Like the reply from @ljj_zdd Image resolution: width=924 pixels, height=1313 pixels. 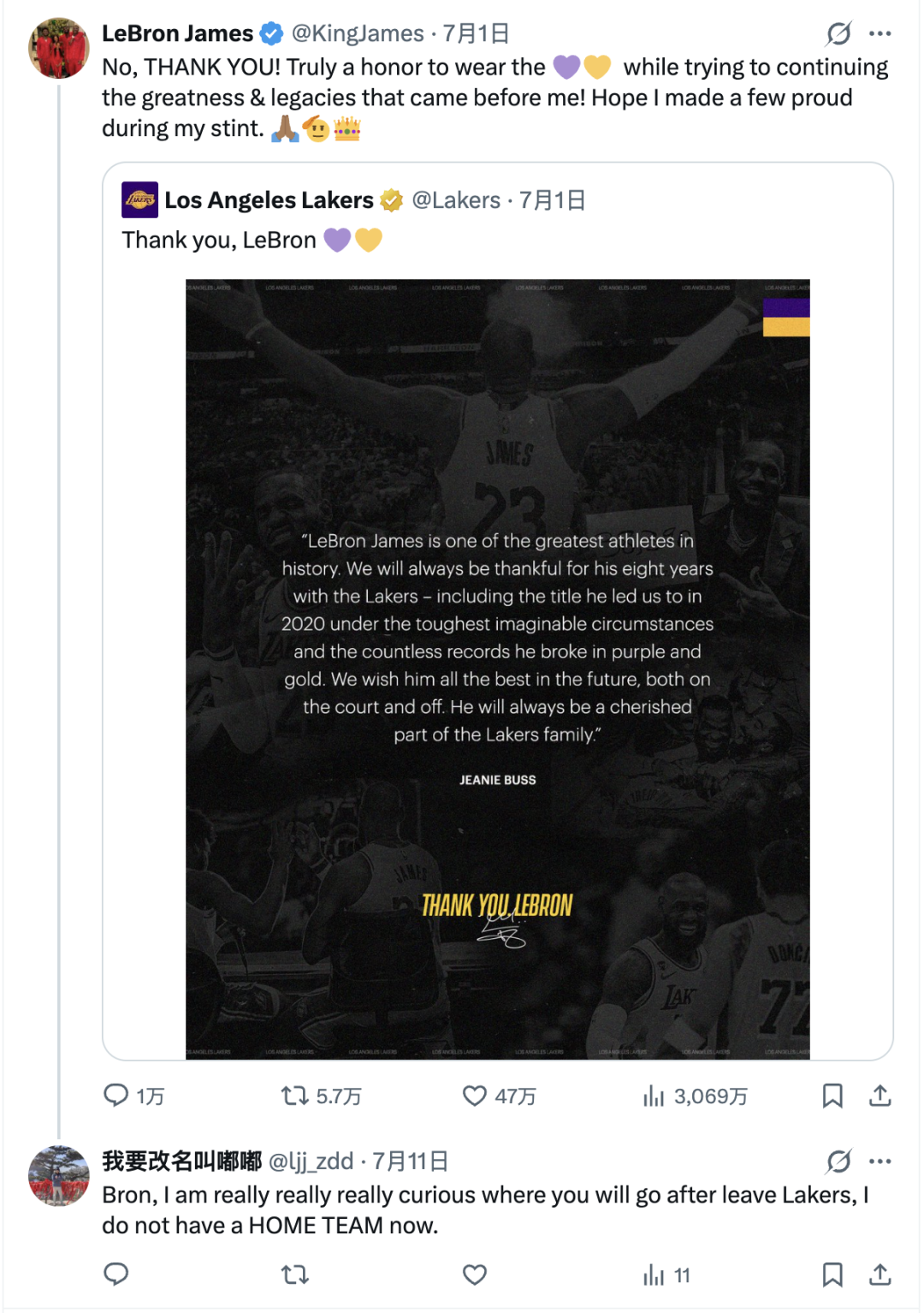475,1274
